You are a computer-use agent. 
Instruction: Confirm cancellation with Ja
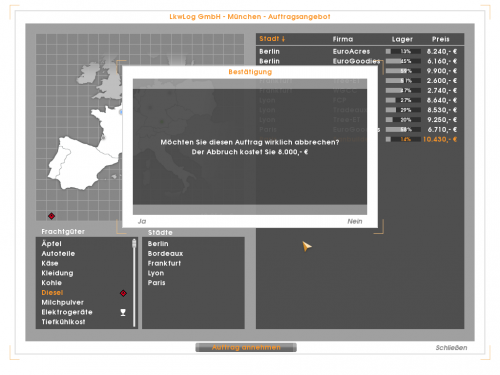142,221
